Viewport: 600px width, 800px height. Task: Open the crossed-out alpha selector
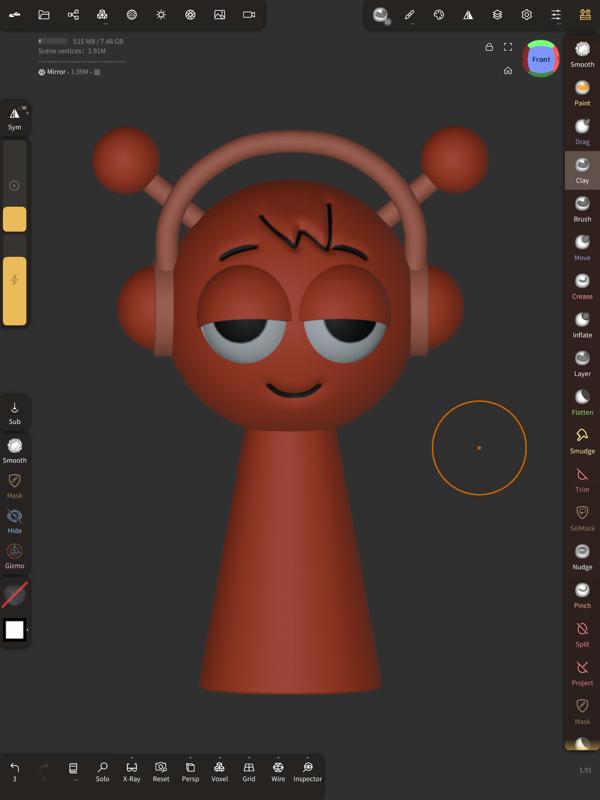point(15,595)
